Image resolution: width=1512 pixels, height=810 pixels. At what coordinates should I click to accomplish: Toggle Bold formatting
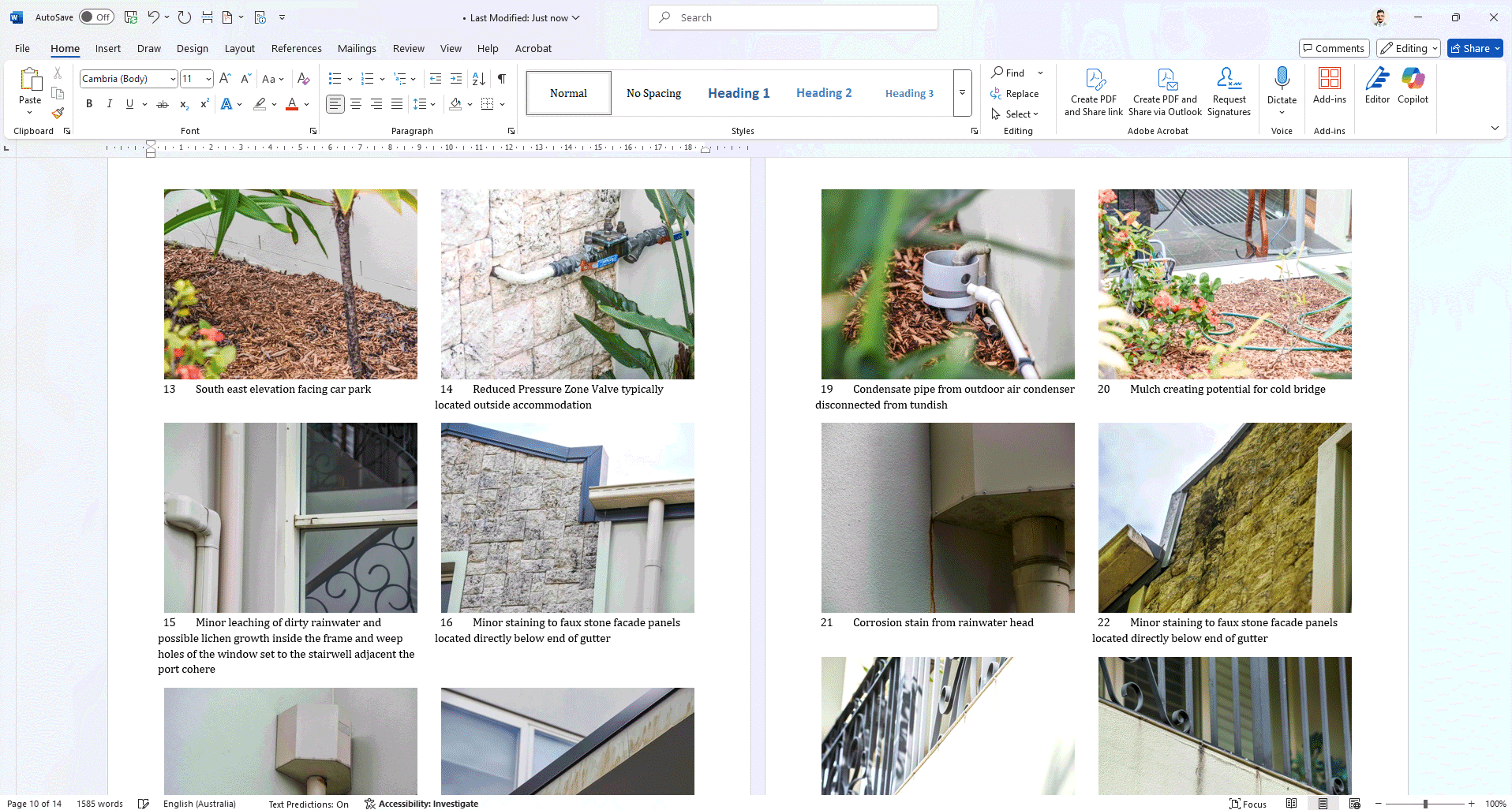point(89,104)
